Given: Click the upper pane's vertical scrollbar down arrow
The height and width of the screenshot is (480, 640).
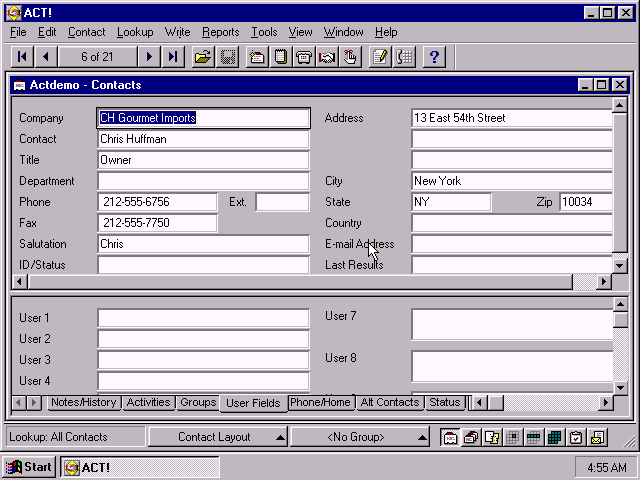Looking at the screenshot, I should point(620,266).
